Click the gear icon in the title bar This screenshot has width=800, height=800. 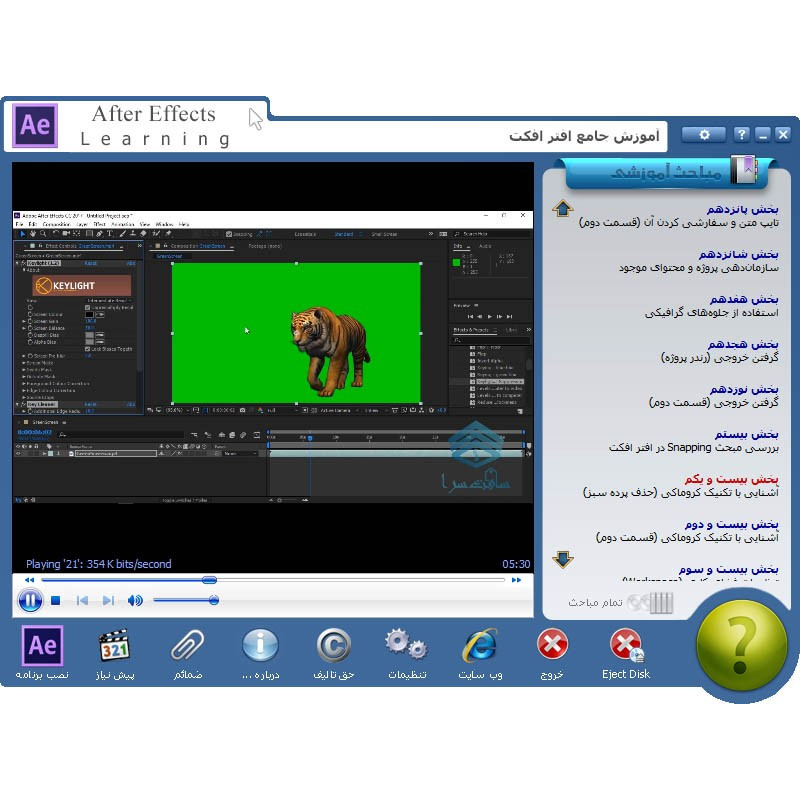[x=703, y=133]
